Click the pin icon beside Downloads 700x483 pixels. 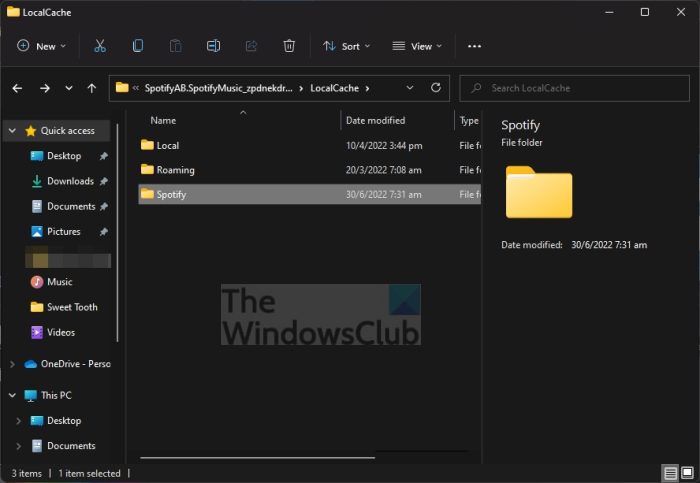(104, 181)
